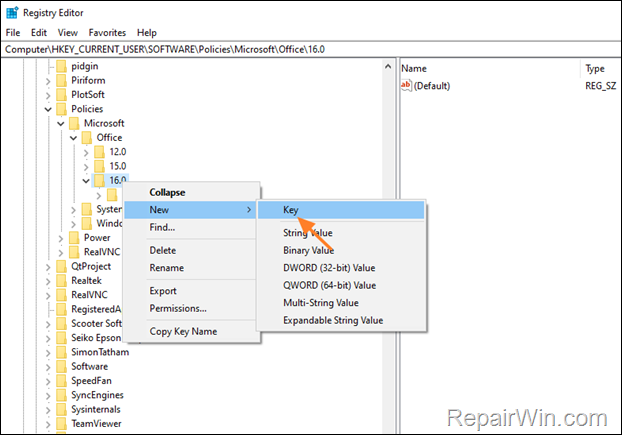Click the 12.0 folder icon
Image resolution: width=622 pixels, height=435 pixels.
[x=99, y=152]
